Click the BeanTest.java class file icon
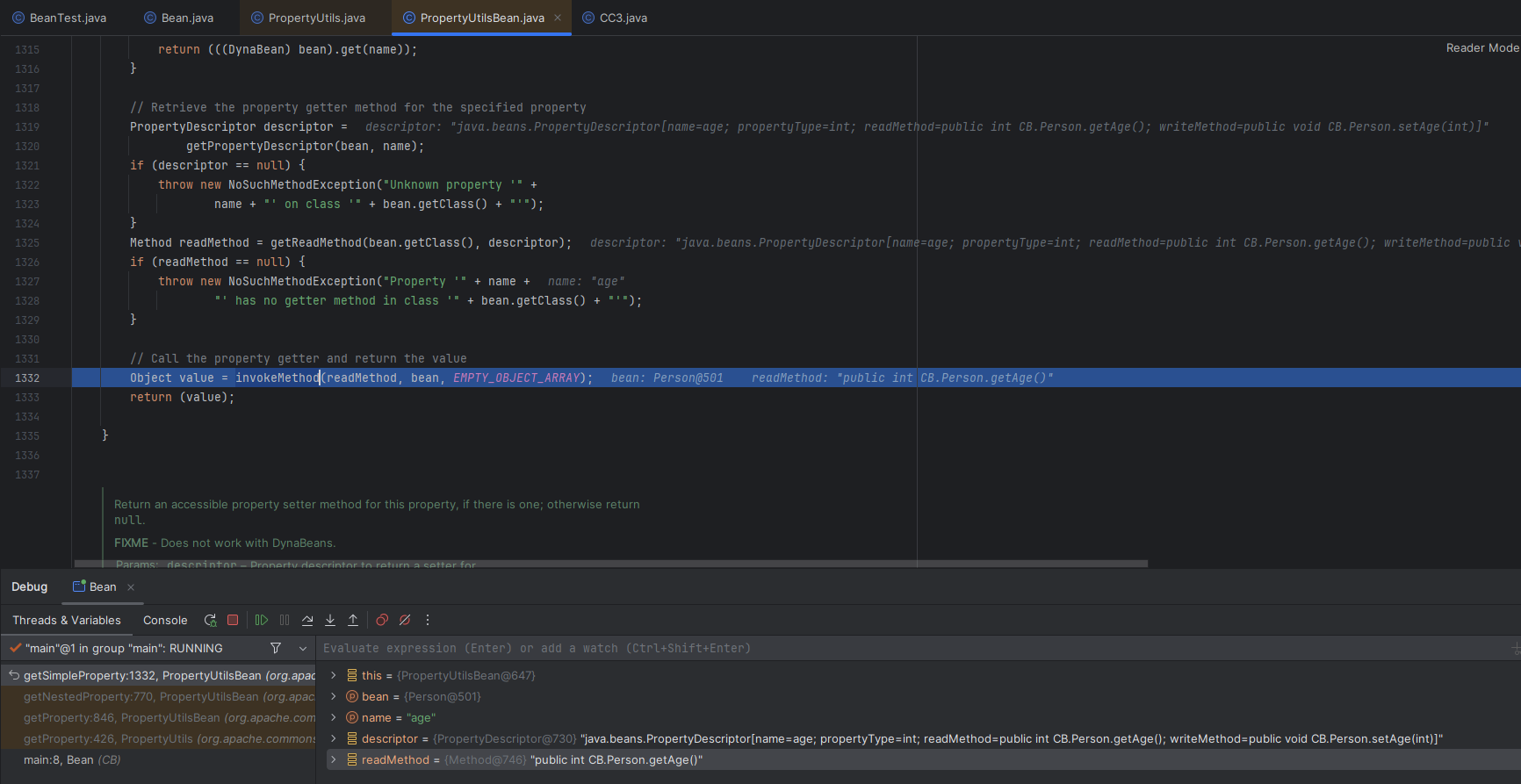Viewport: 1521px width, 784px height. [18, 18]
